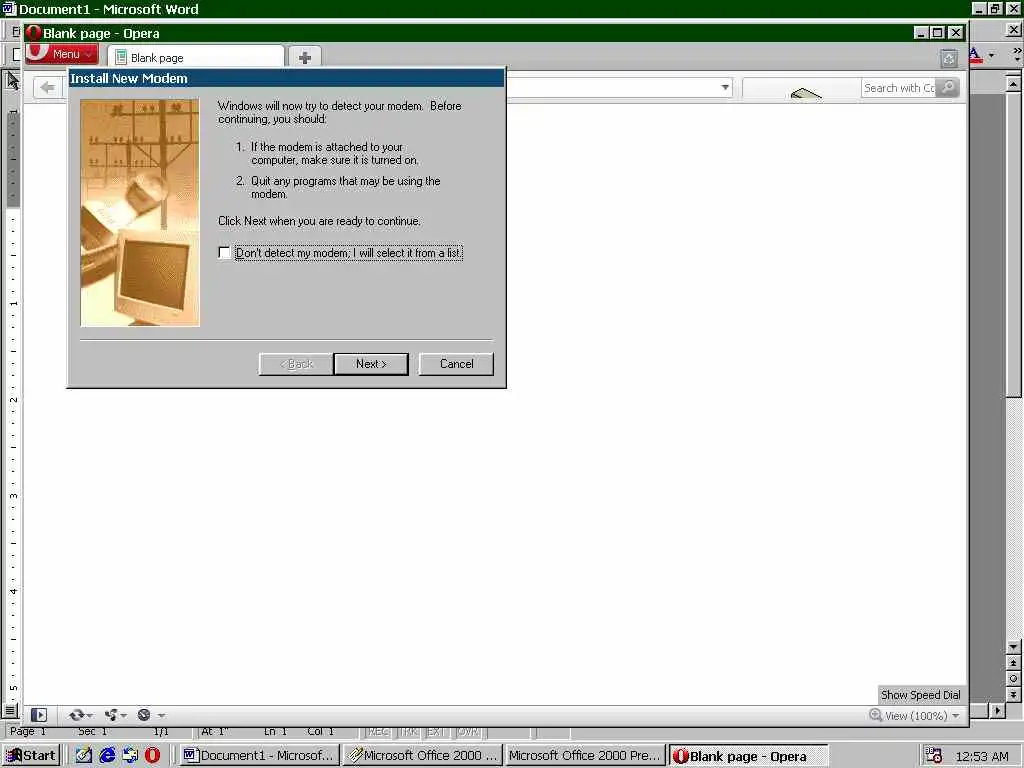This screenshot has height=768, width=1024.
Task: Click Word's Previous Page double-arrow button
Action: pyautogui.click(x=1014, y=663)
